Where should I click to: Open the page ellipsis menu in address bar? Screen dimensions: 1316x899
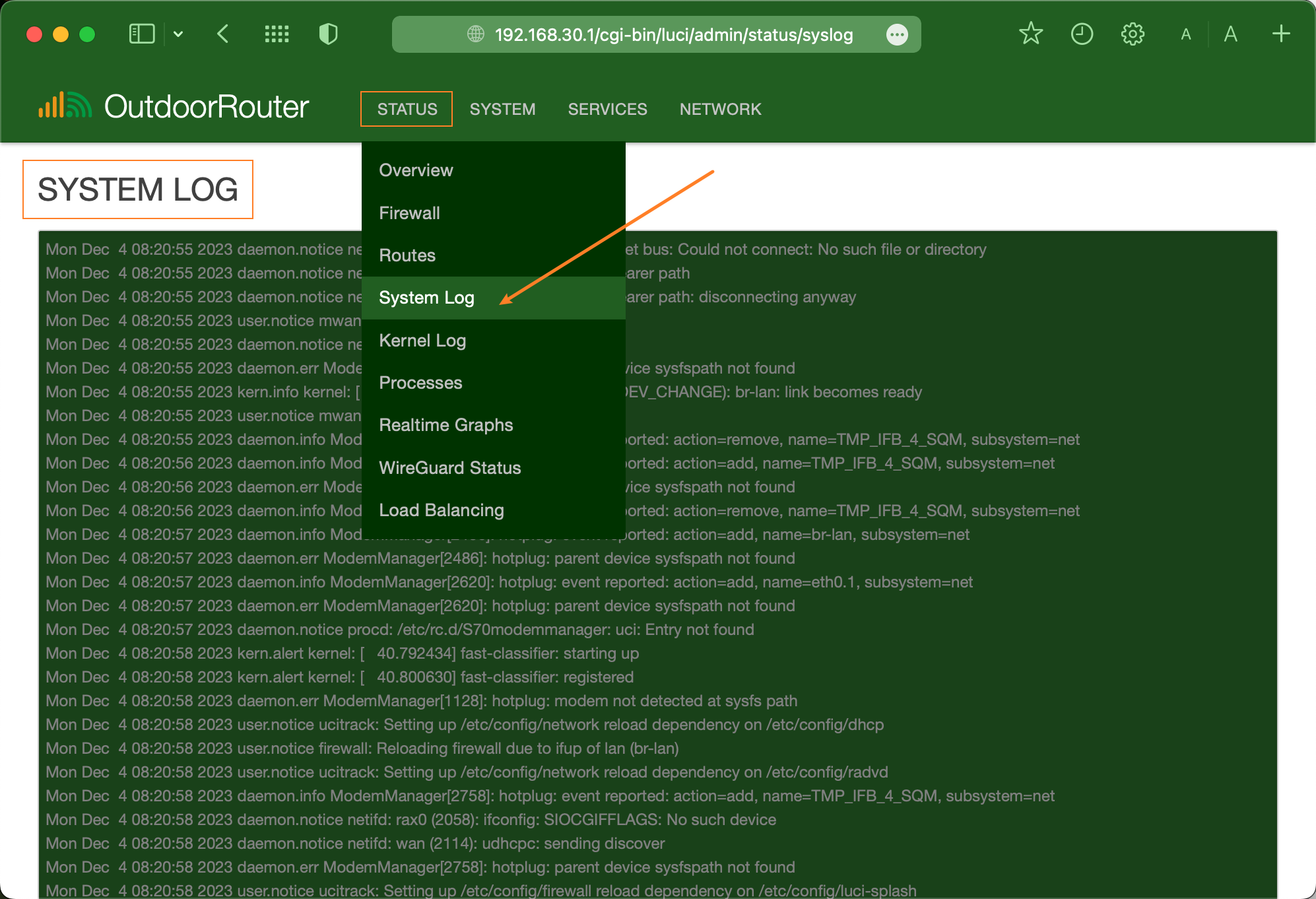897,34
